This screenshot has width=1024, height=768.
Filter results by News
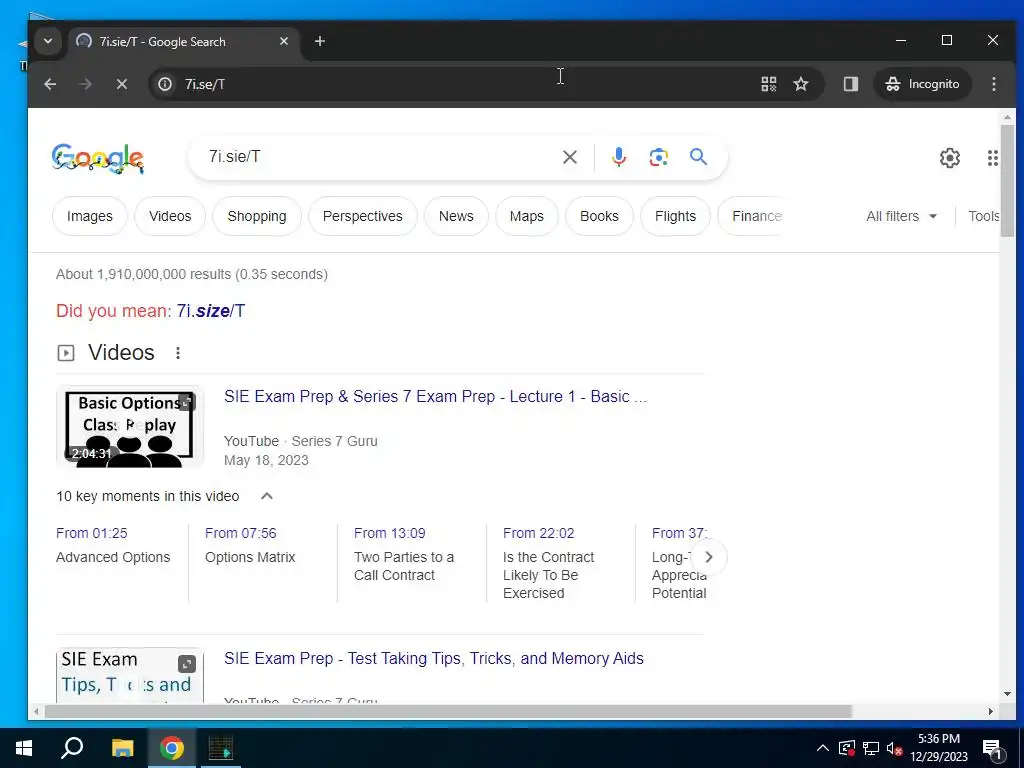pos(456,216)
